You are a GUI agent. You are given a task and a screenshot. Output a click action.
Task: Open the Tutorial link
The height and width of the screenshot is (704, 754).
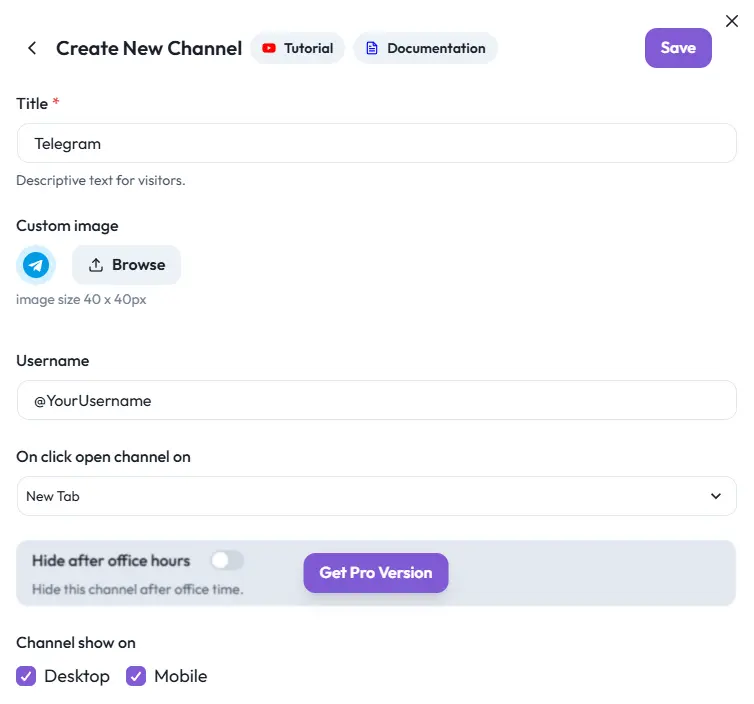(308, 48)
